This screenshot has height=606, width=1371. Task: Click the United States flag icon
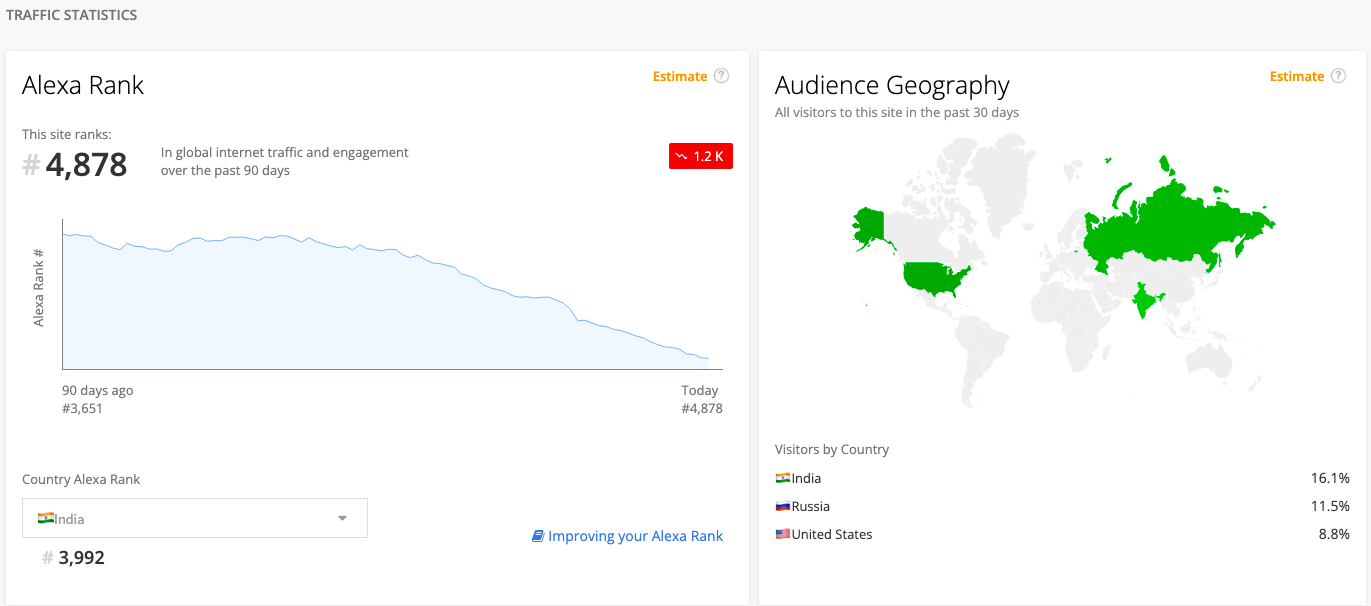[x=783, y=534]
